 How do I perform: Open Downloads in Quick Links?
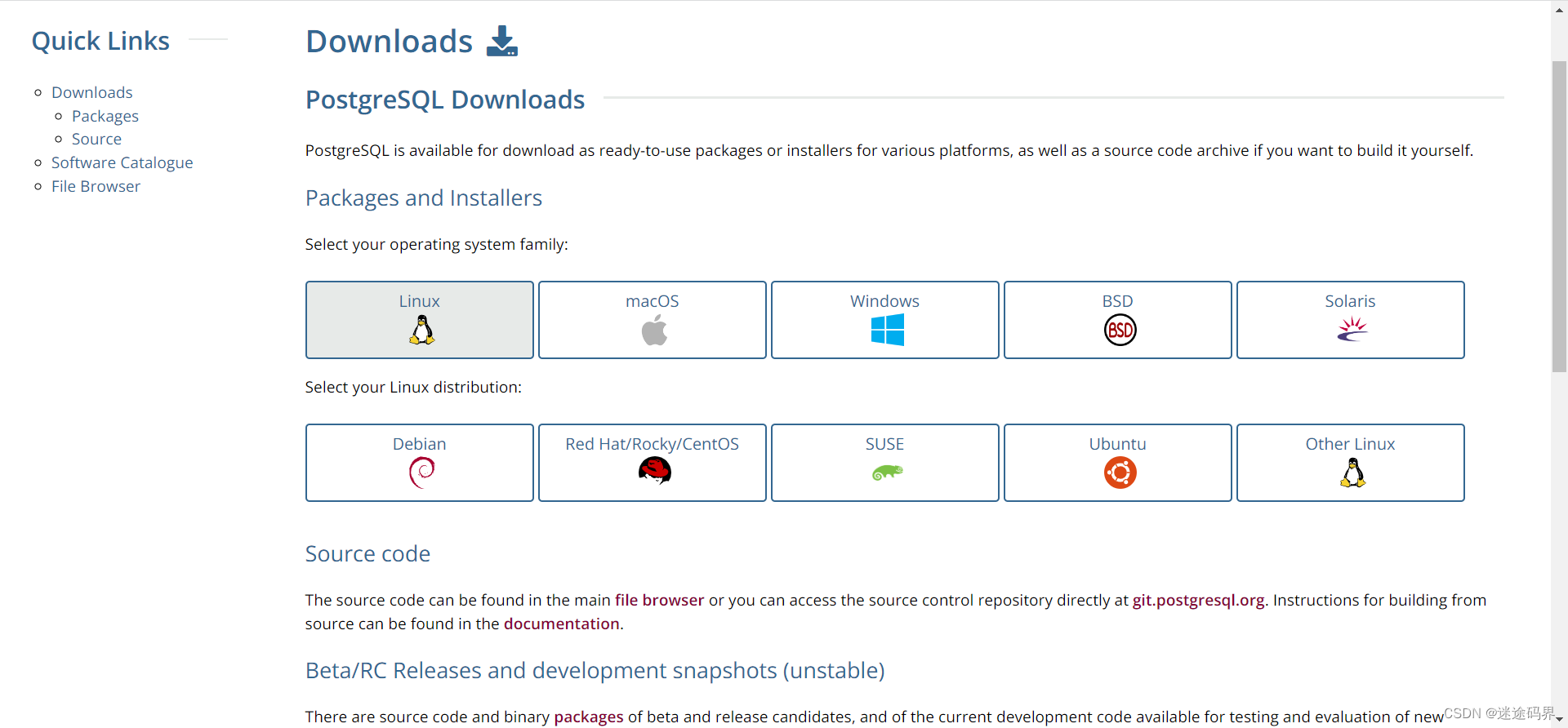click(91, 92)
